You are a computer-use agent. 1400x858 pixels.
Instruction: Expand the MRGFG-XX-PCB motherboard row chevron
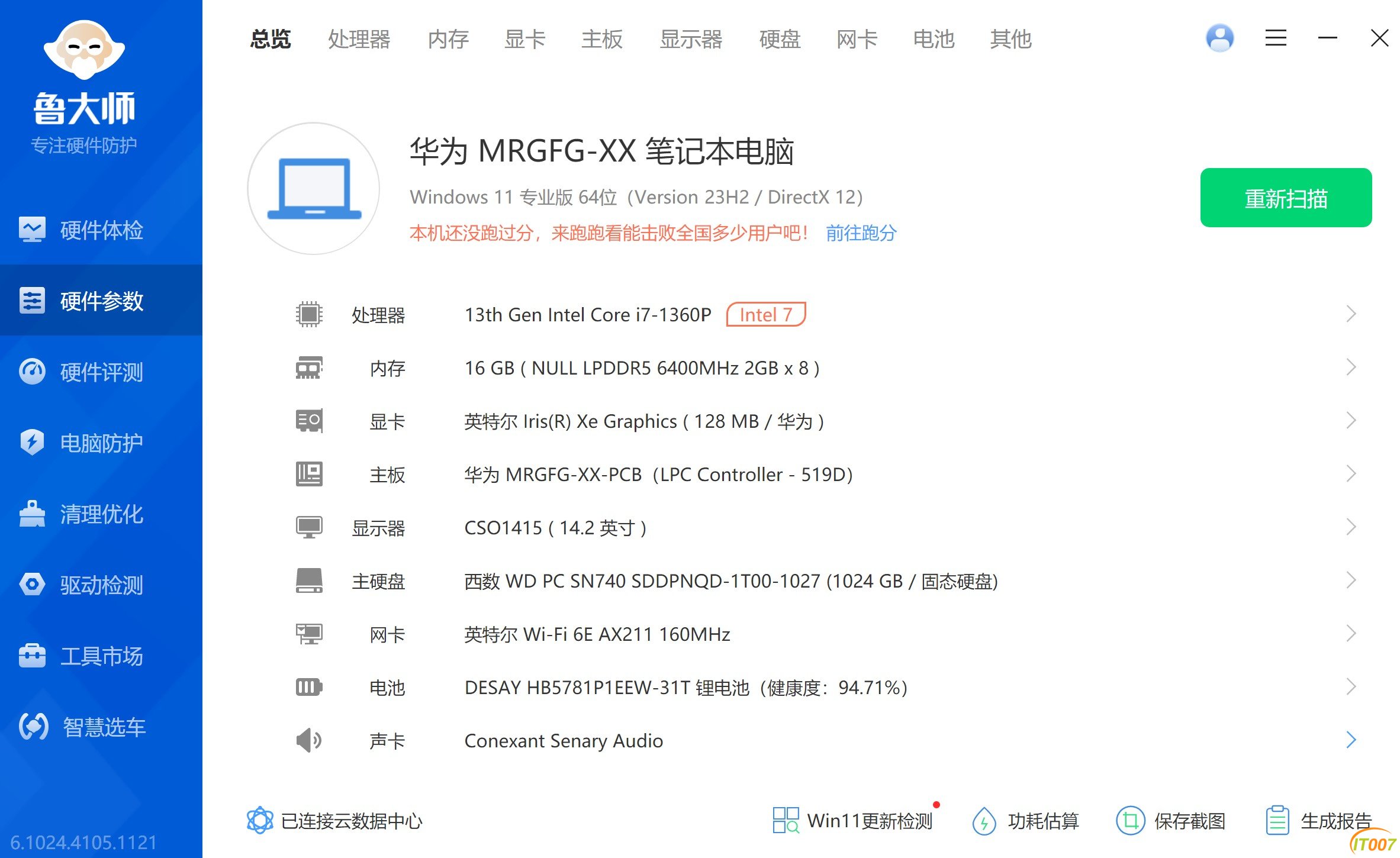coord(1351,473)
